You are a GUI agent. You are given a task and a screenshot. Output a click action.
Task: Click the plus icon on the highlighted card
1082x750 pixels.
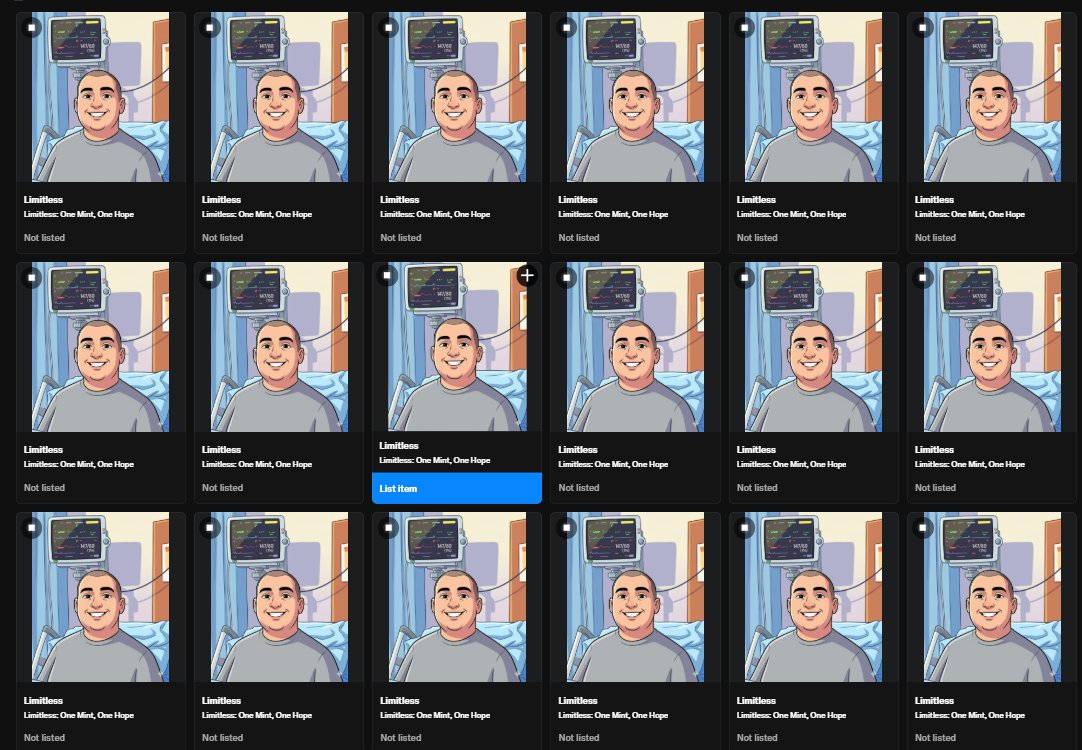(527, 276)
